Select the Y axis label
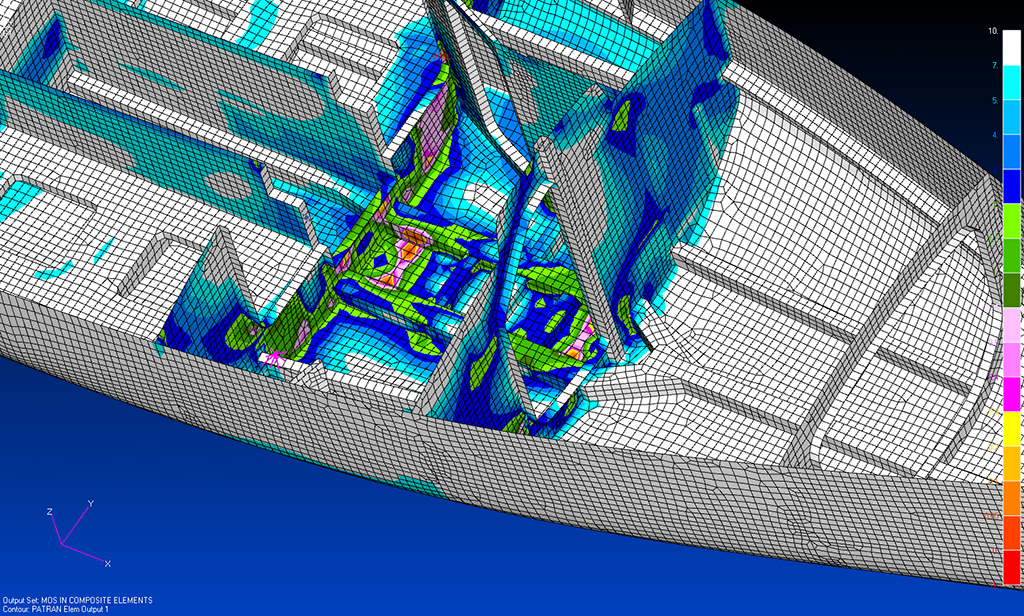Viewport: 1024px width, 616px height. pyautogui.click(x=91, y=503)
